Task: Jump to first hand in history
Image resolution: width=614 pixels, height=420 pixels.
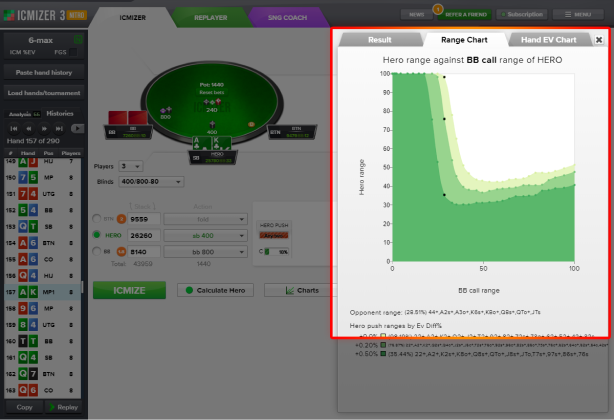Action: (x=14, y=128)
